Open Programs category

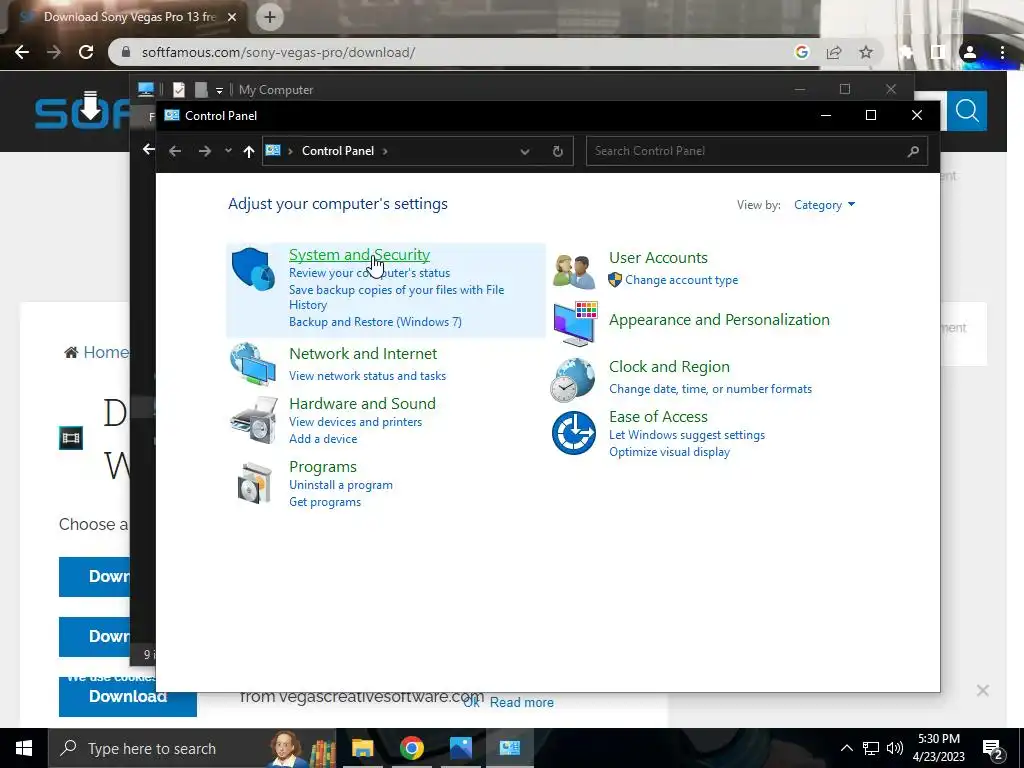pyautogui.click(x=323, y=467)
